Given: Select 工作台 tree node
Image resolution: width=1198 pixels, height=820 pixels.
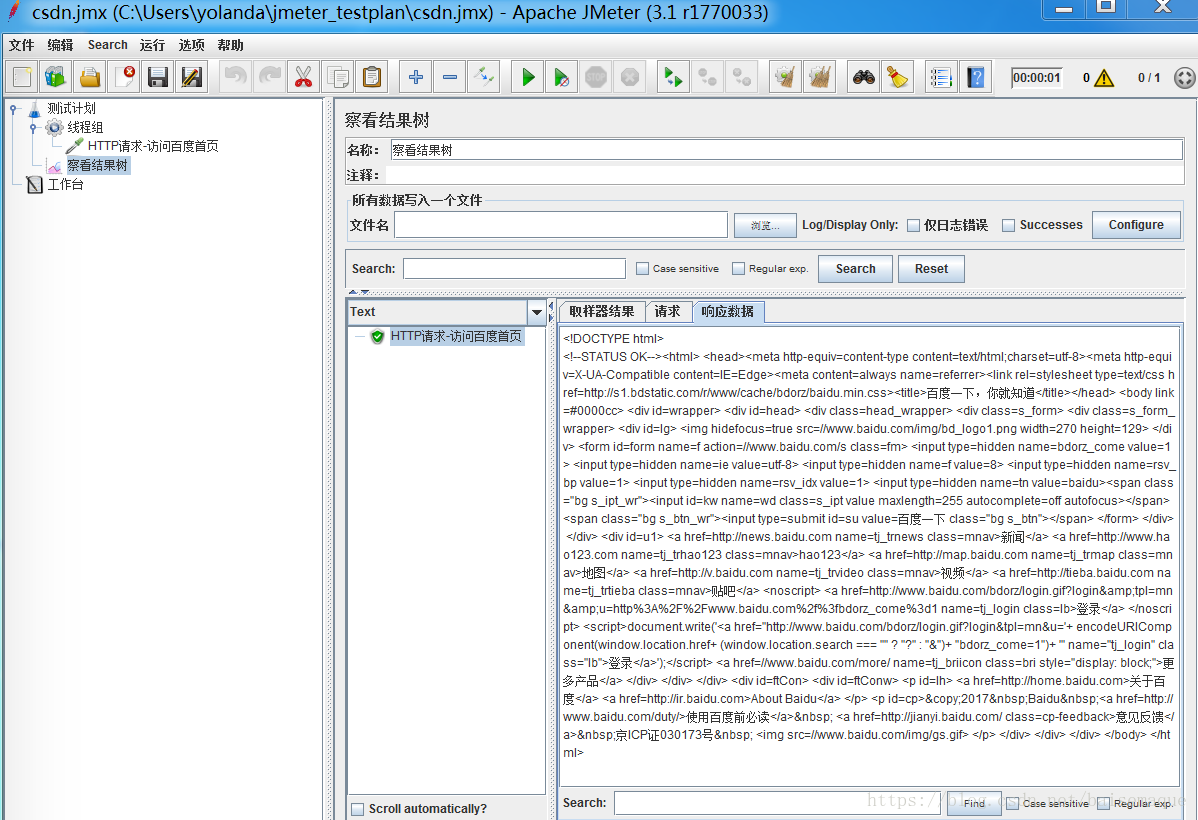Looking at the screenshot, I should click(65, 184).
